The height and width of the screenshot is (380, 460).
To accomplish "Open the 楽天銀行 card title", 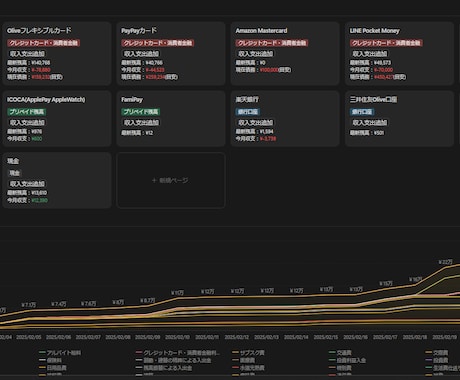I will pyautogui.click(x=247, y=99).
